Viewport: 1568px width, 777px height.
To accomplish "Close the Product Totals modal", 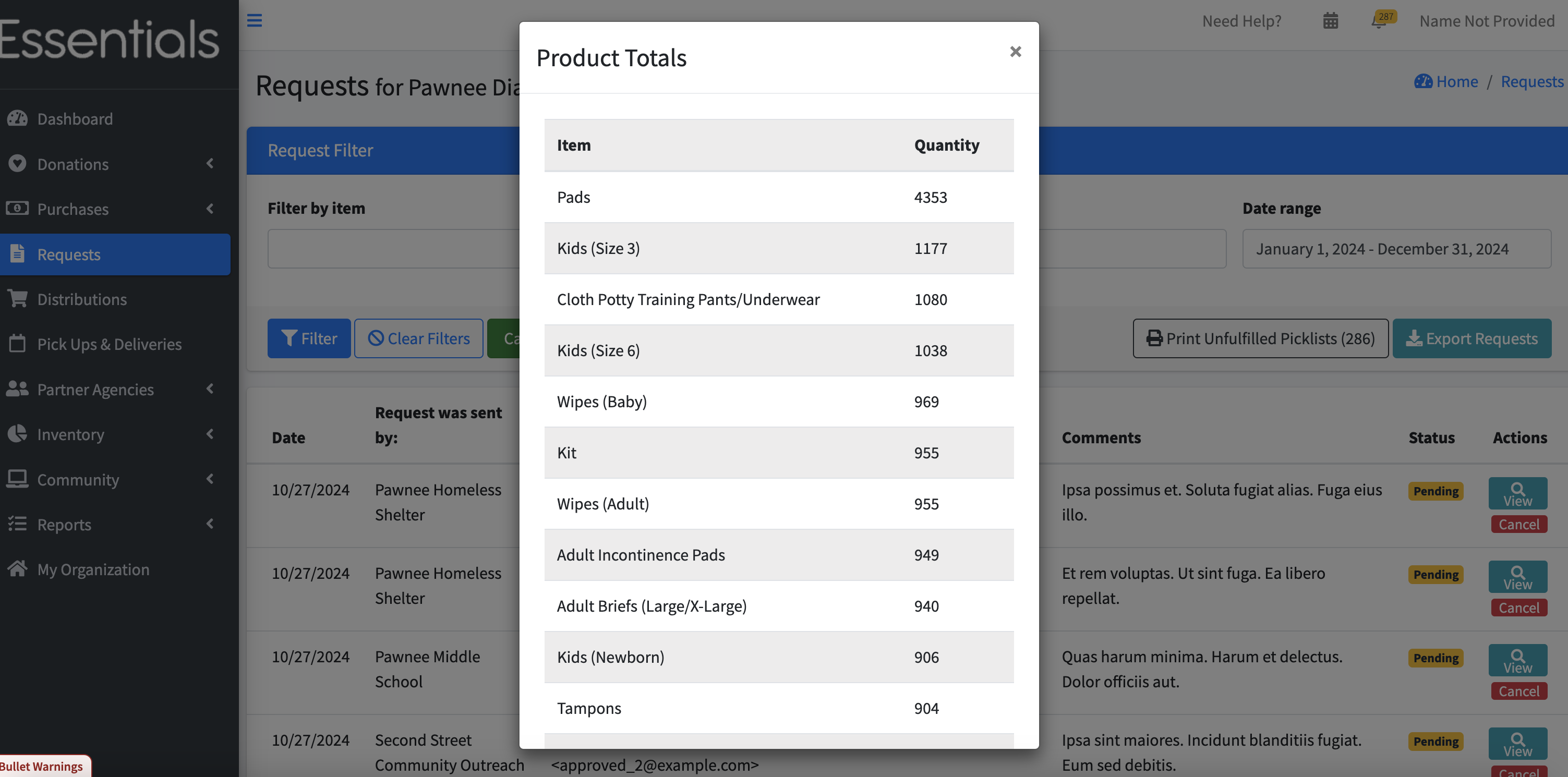I will 1015,52.
